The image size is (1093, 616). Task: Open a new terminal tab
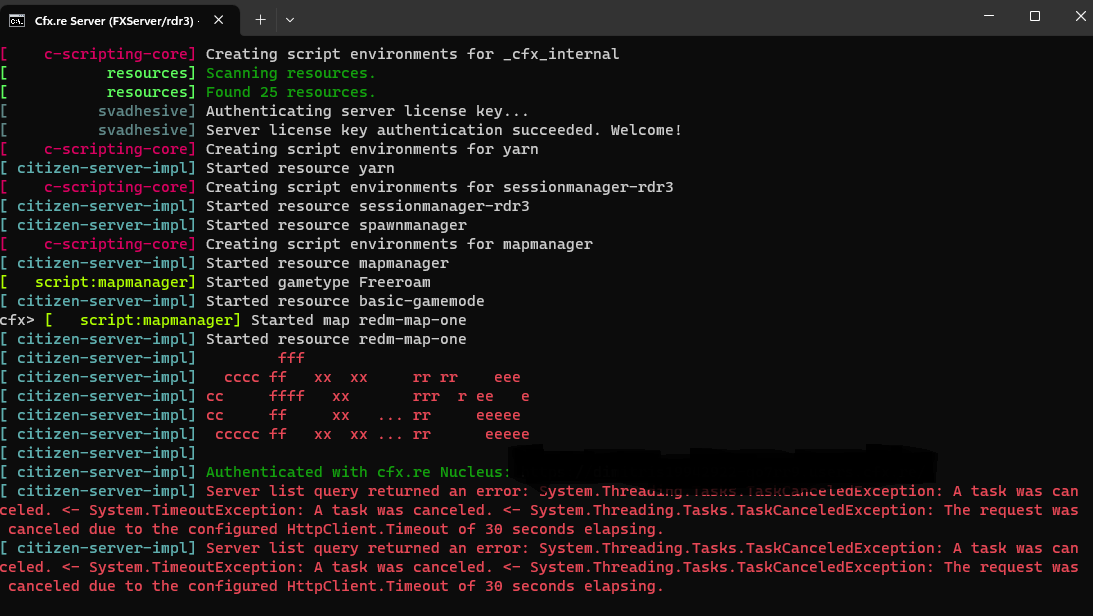tap(258, 18)
